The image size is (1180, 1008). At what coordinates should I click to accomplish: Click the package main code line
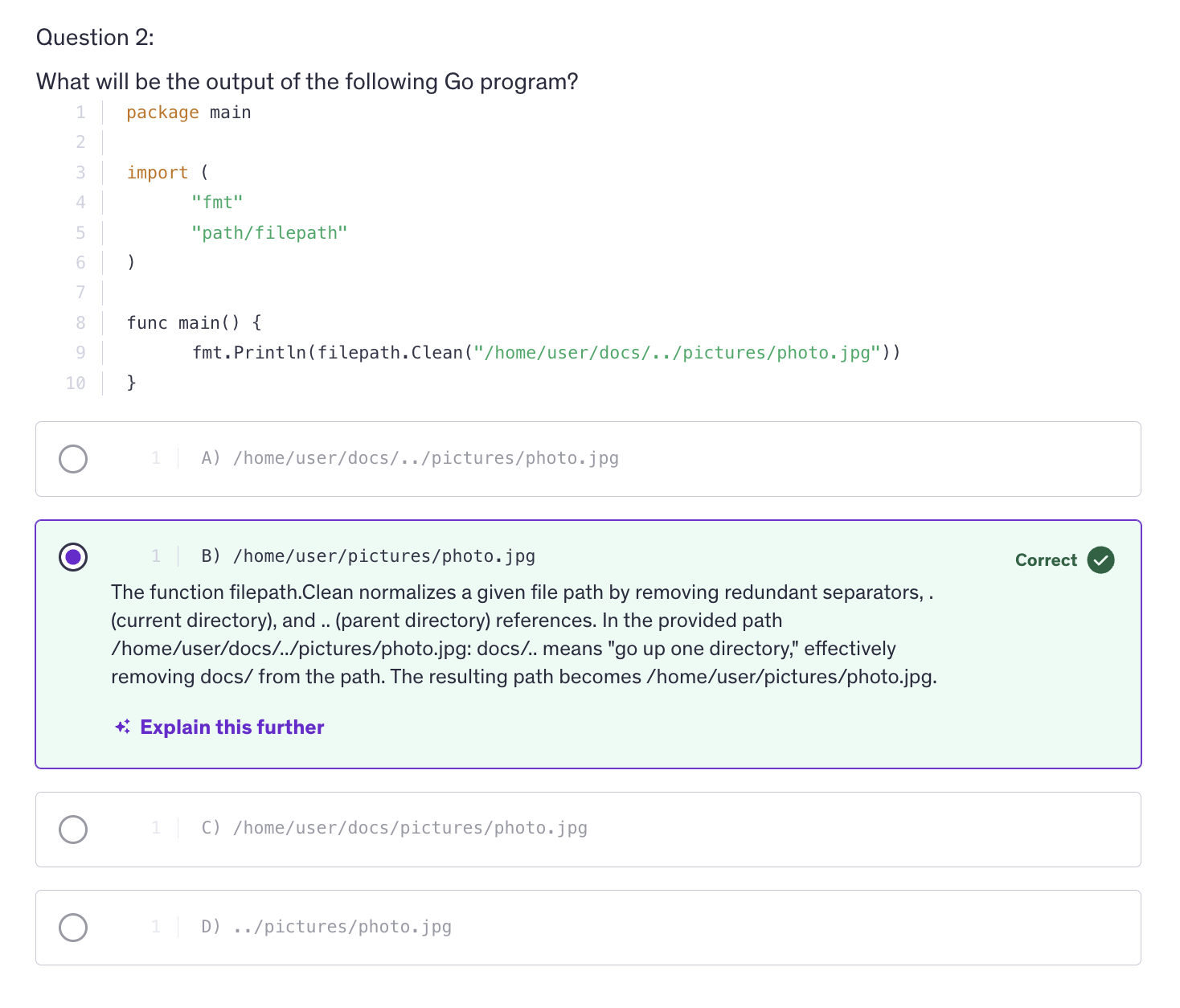point(189,113)
